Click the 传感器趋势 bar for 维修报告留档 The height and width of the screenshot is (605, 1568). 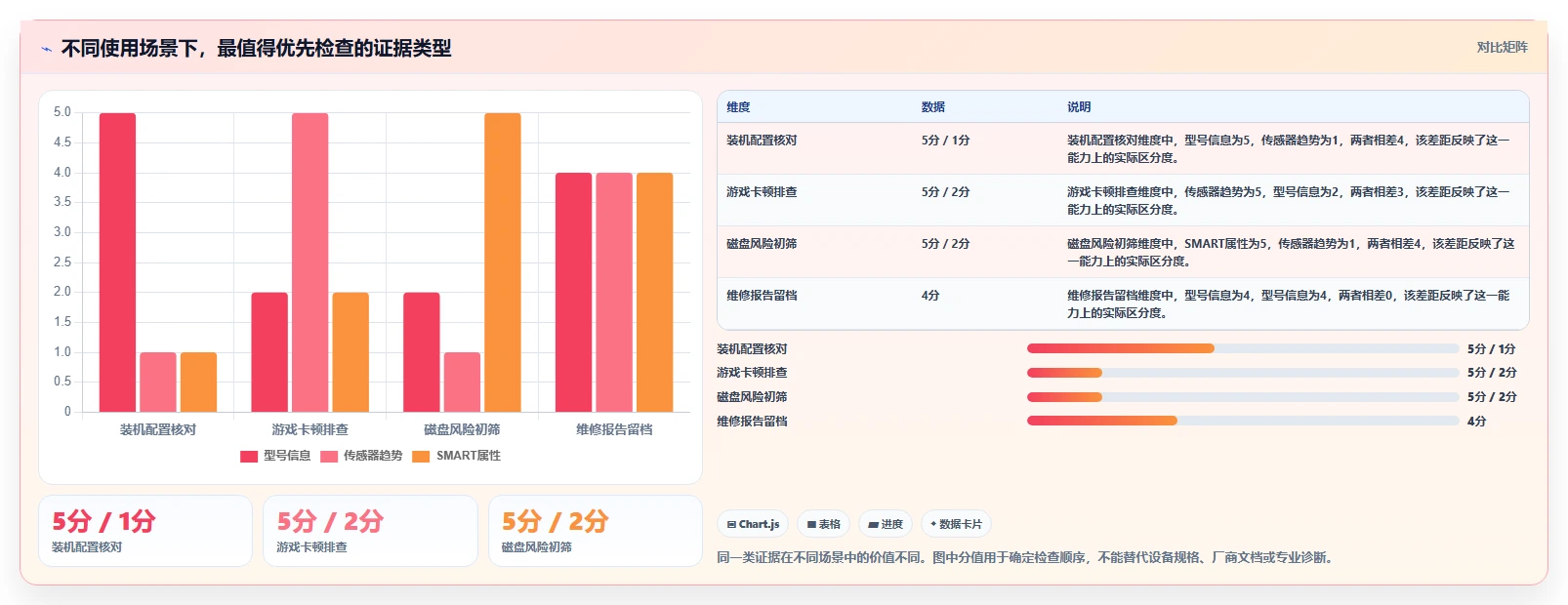pos(614,293)
